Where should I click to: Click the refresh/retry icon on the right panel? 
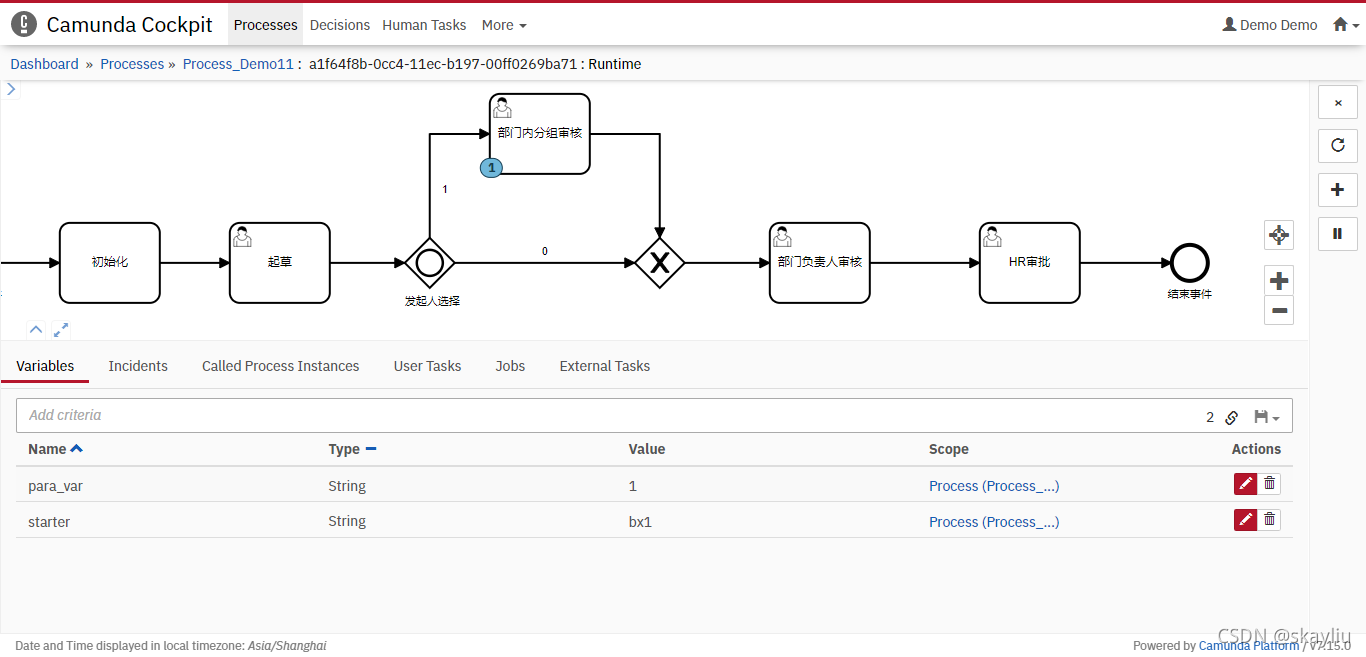coord(1338,146)
